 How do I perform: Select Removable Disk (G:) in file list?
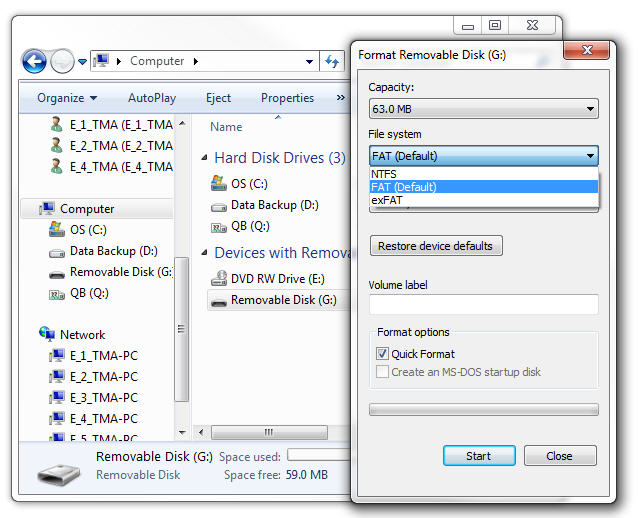point(278,300)
